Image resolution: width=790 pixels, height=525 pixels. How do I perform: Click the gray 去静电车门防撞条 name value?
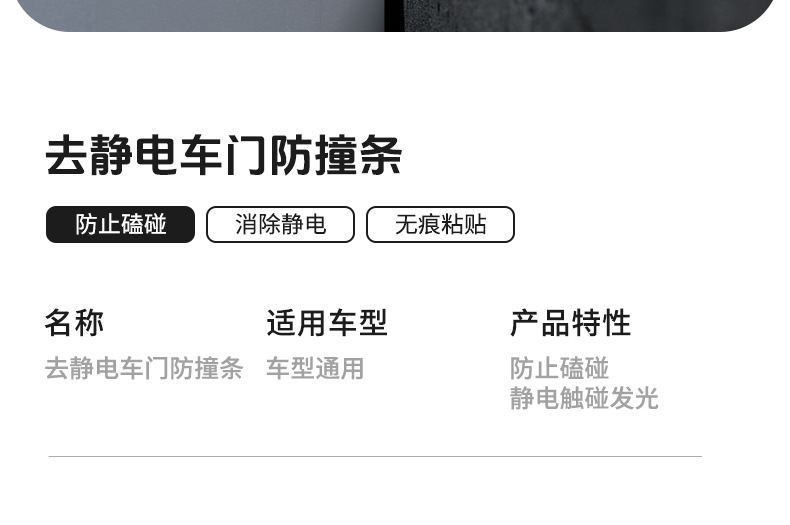coord(145,368)
